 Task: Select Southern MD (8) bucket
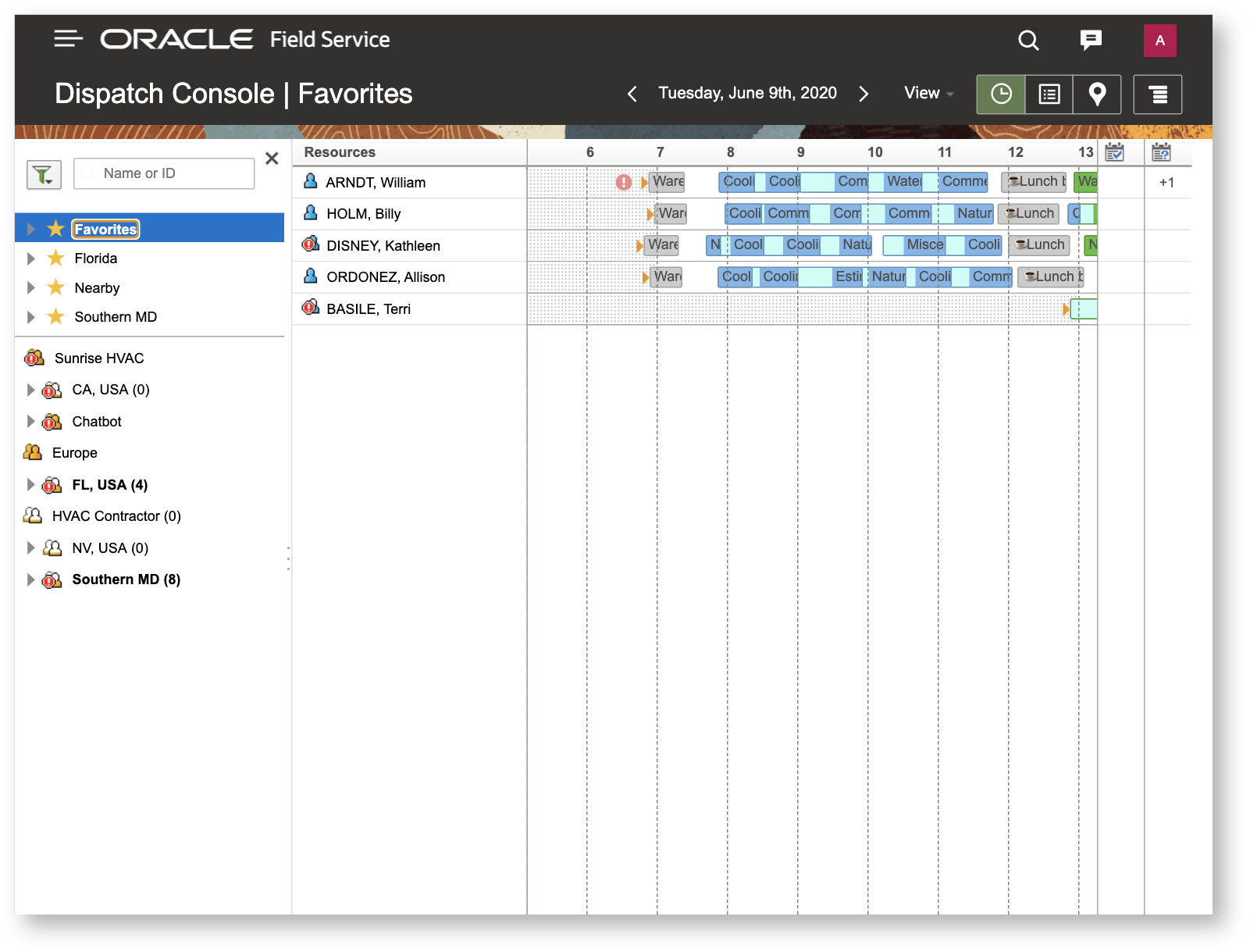tap(126, 579)
